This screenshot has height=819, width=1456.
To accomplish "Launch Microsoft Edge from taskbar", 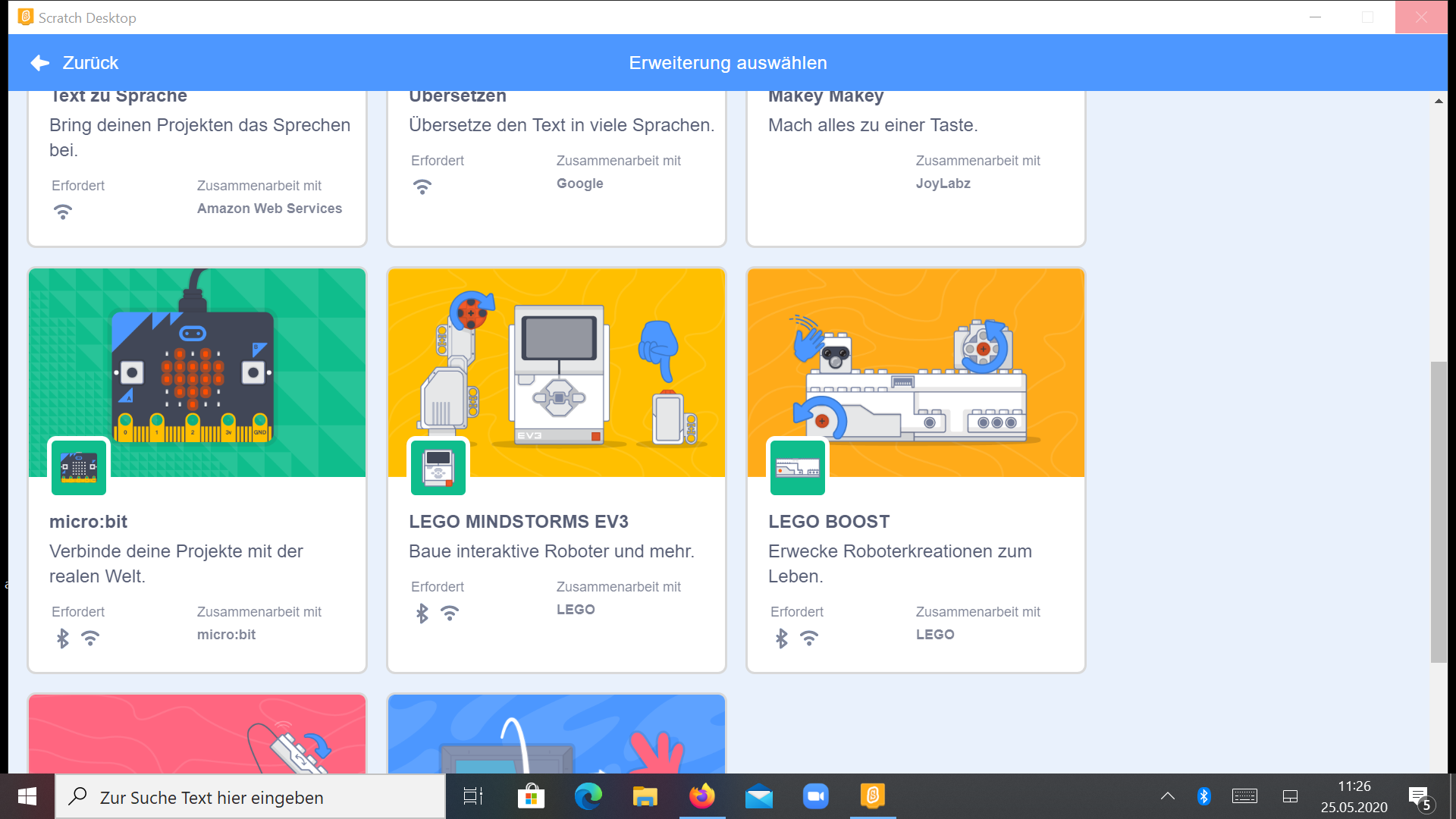I will 588,796.
